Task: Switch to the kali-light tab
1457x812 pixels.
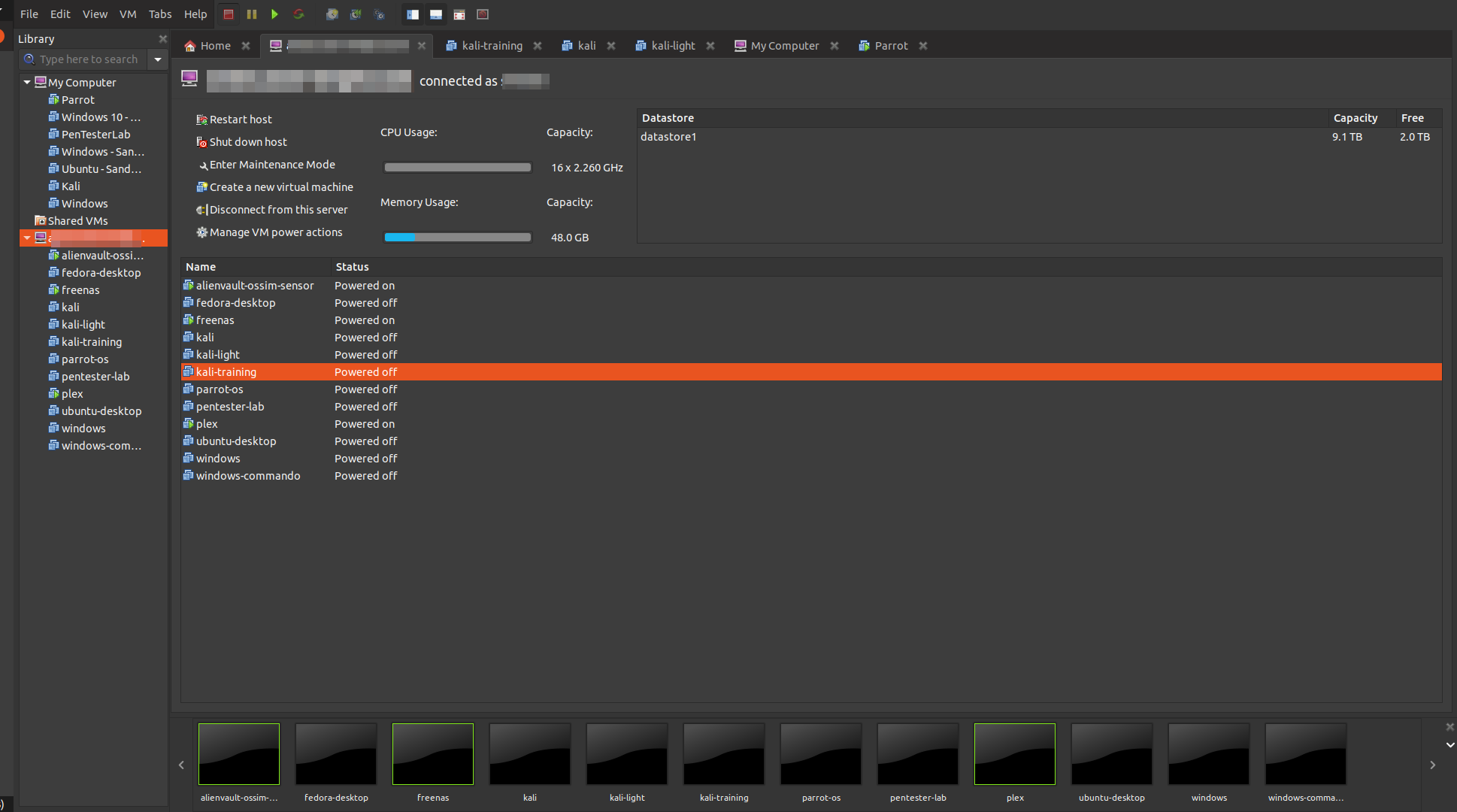Action: coord(673,46)
